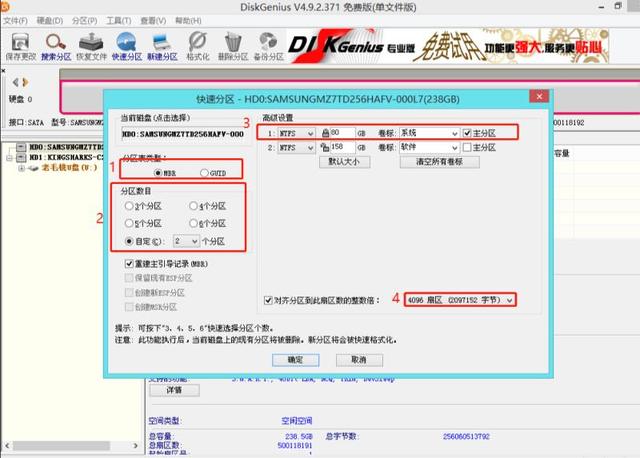Click the DiskGenius professional edition banner
640x458 pixels.
[x=448, y=46]
